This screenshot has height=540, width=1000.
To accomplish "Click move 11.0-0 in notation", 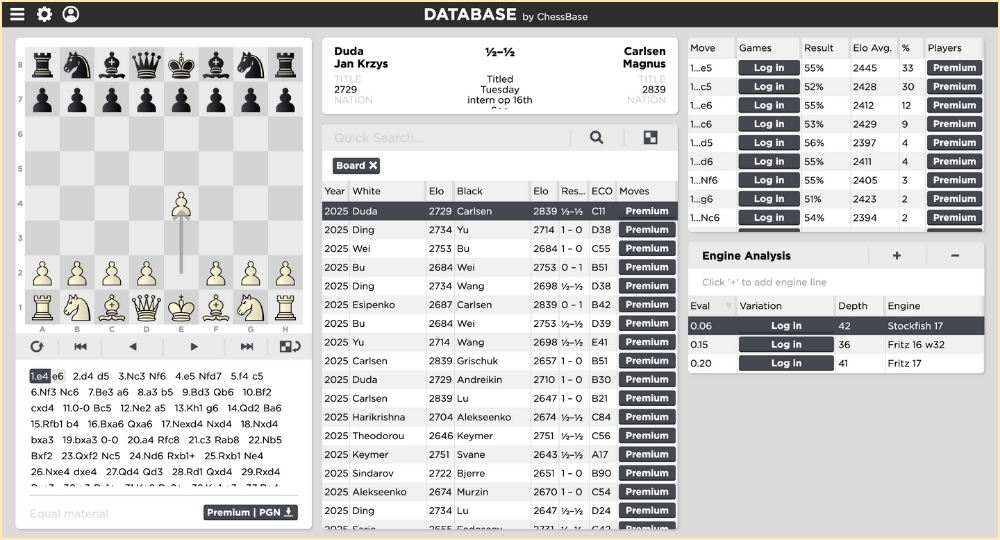I will click(x=77, y=408).
